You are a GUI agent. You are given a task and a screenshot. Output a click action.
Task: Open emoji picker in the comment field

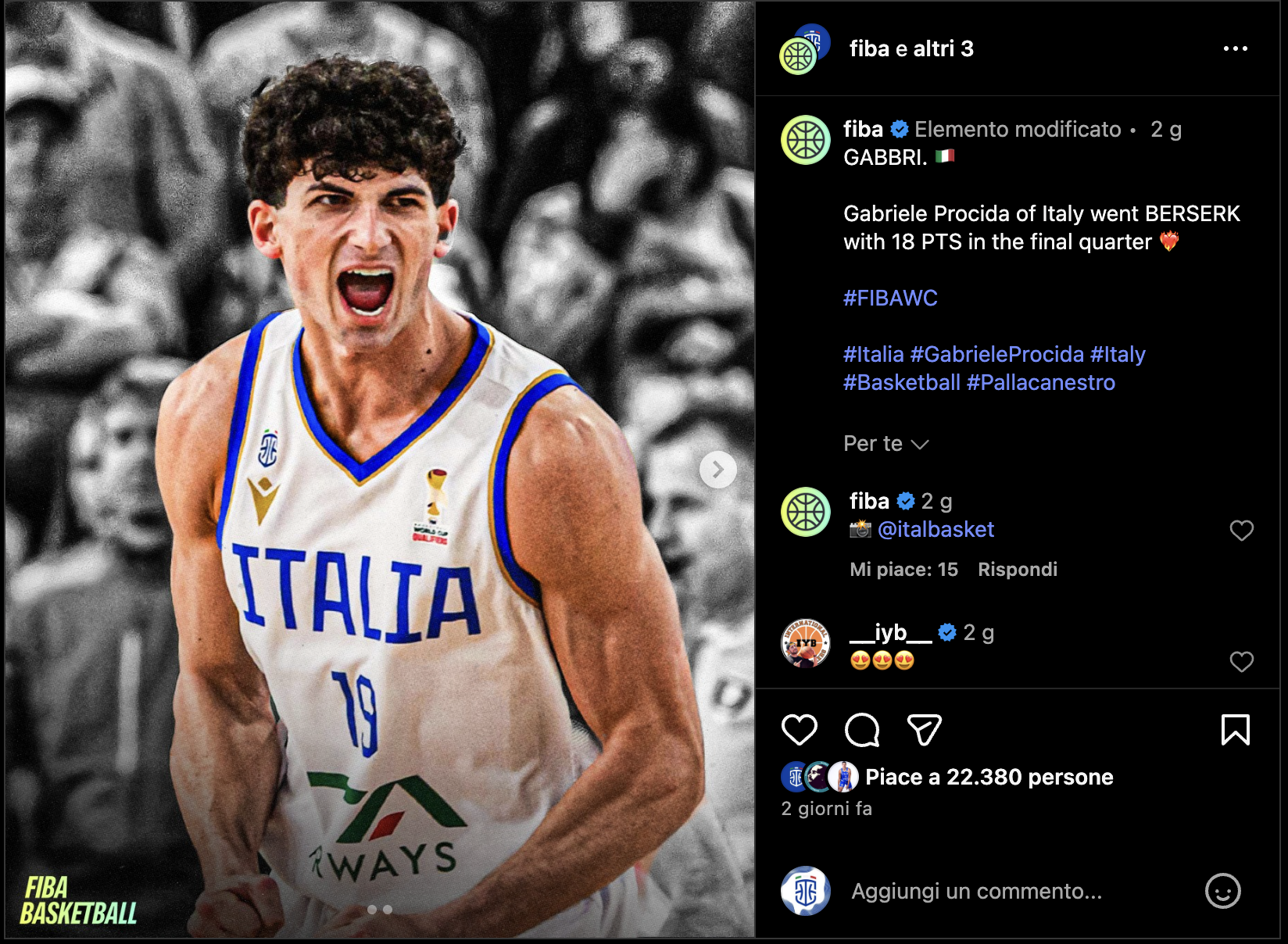(1223, 891)
